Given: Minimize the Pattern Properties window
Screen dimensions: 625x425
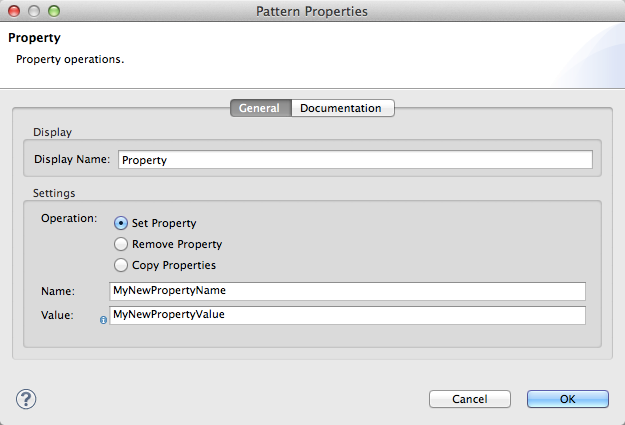Looking at the screenshot, I should point(34,12).
